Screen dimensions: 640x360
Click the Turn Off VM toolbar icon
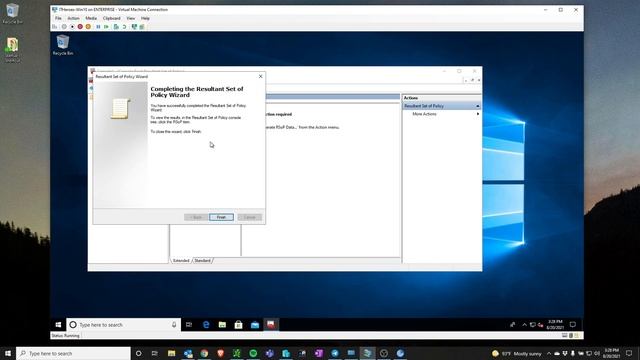coord(72,27)
